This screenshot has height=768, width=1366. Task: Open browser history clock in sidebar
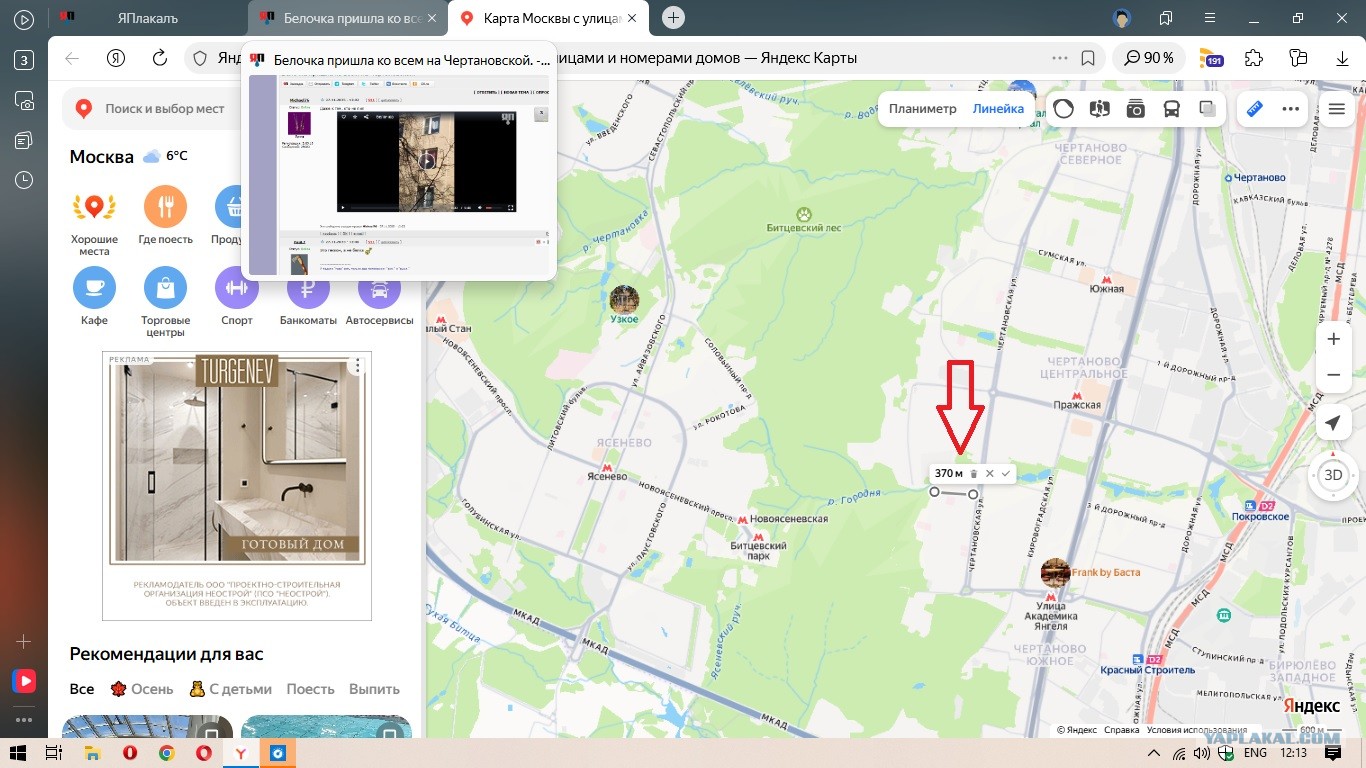[24, 180]
